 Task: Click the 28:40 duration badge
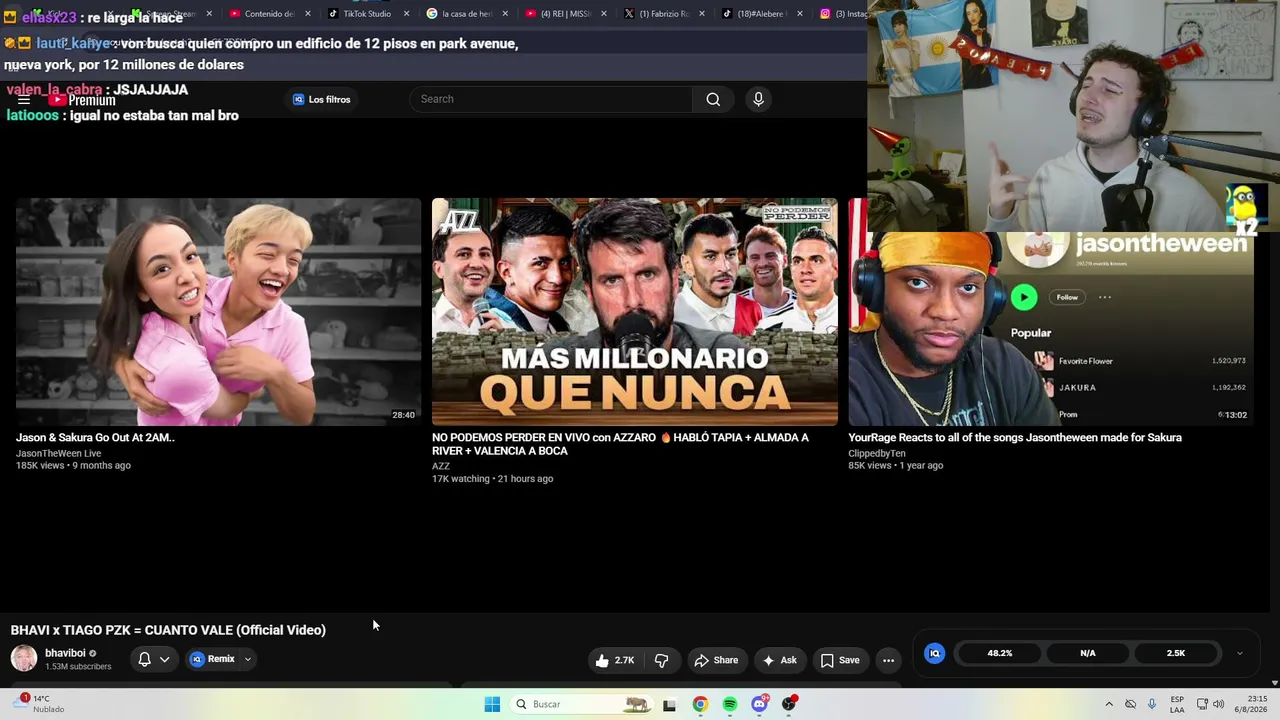tap(403, 415)
